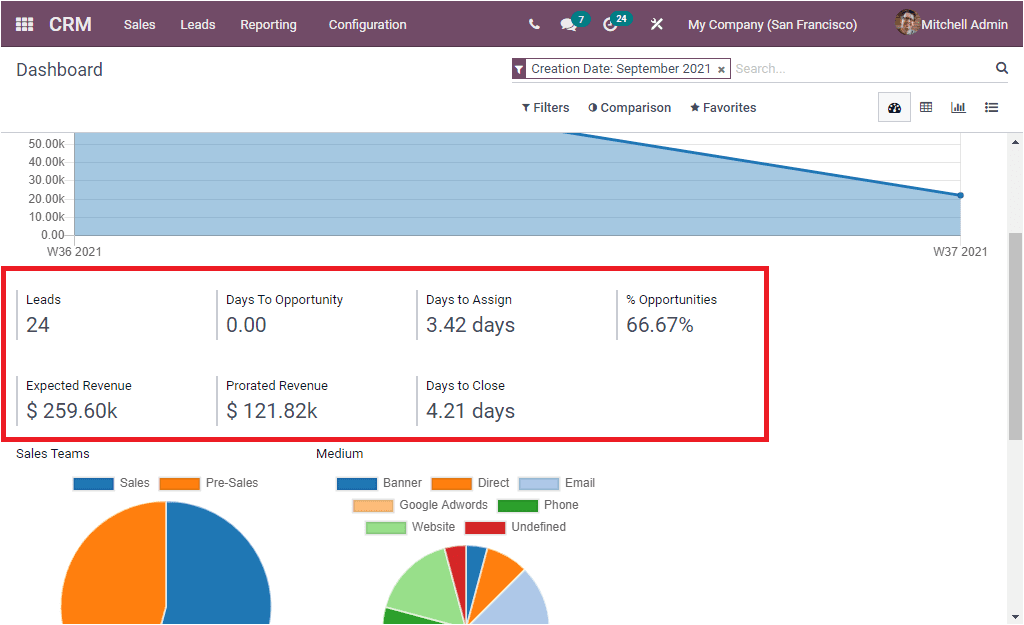Screen dimensions: 1024x625
Task: Select the bar chart view icon
Action: pyautogui.click(x=958, y=107)
